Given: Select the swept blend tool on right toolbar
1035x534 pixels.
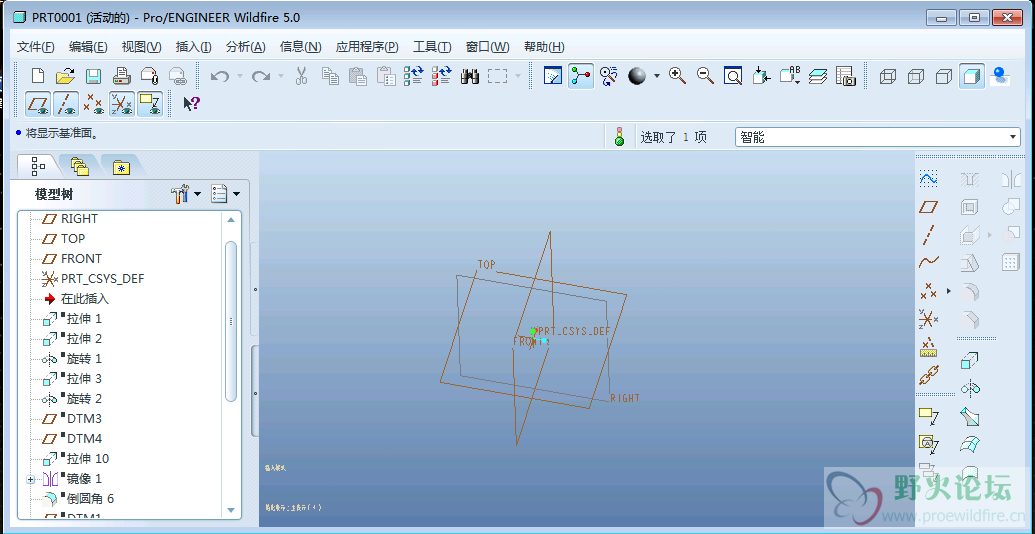Looking at the screenshot, I should [x=970, y=417].
